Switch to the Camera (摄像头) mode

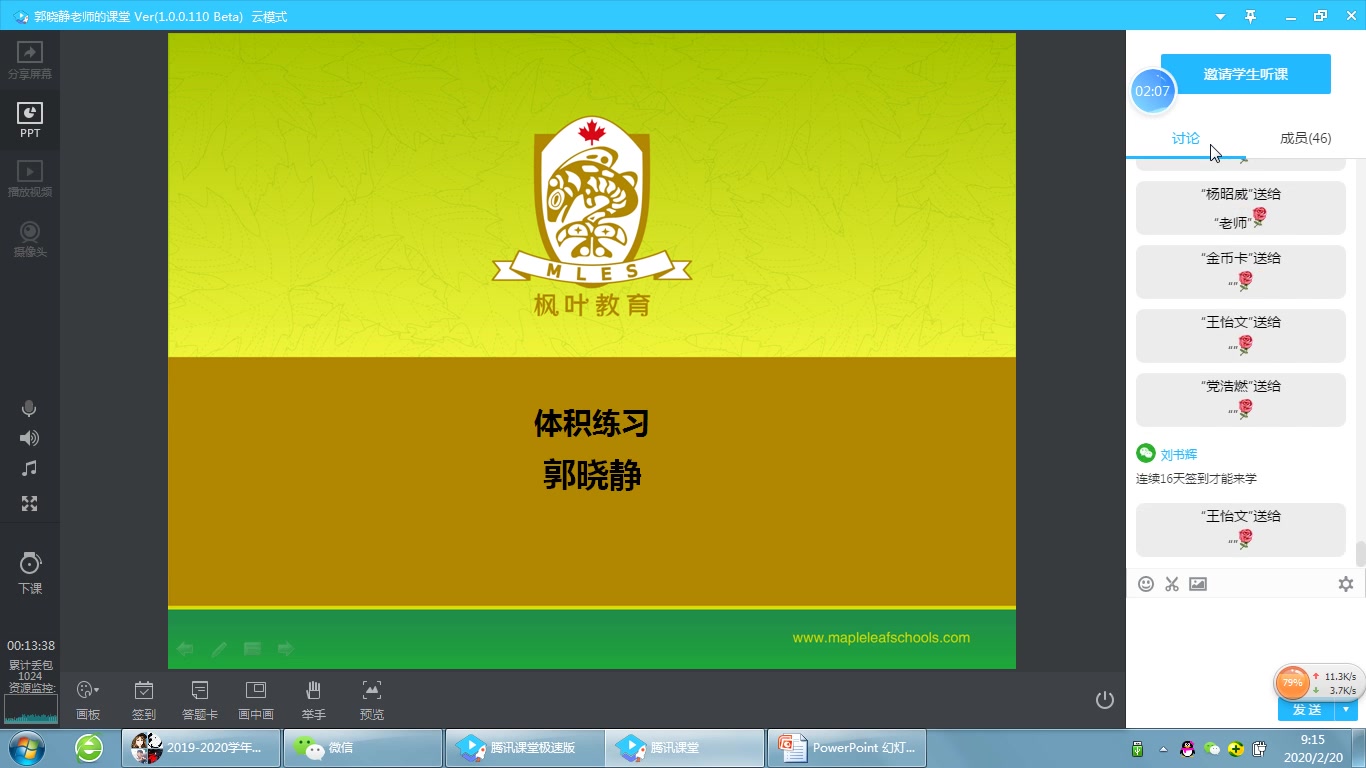coord(30,239)
